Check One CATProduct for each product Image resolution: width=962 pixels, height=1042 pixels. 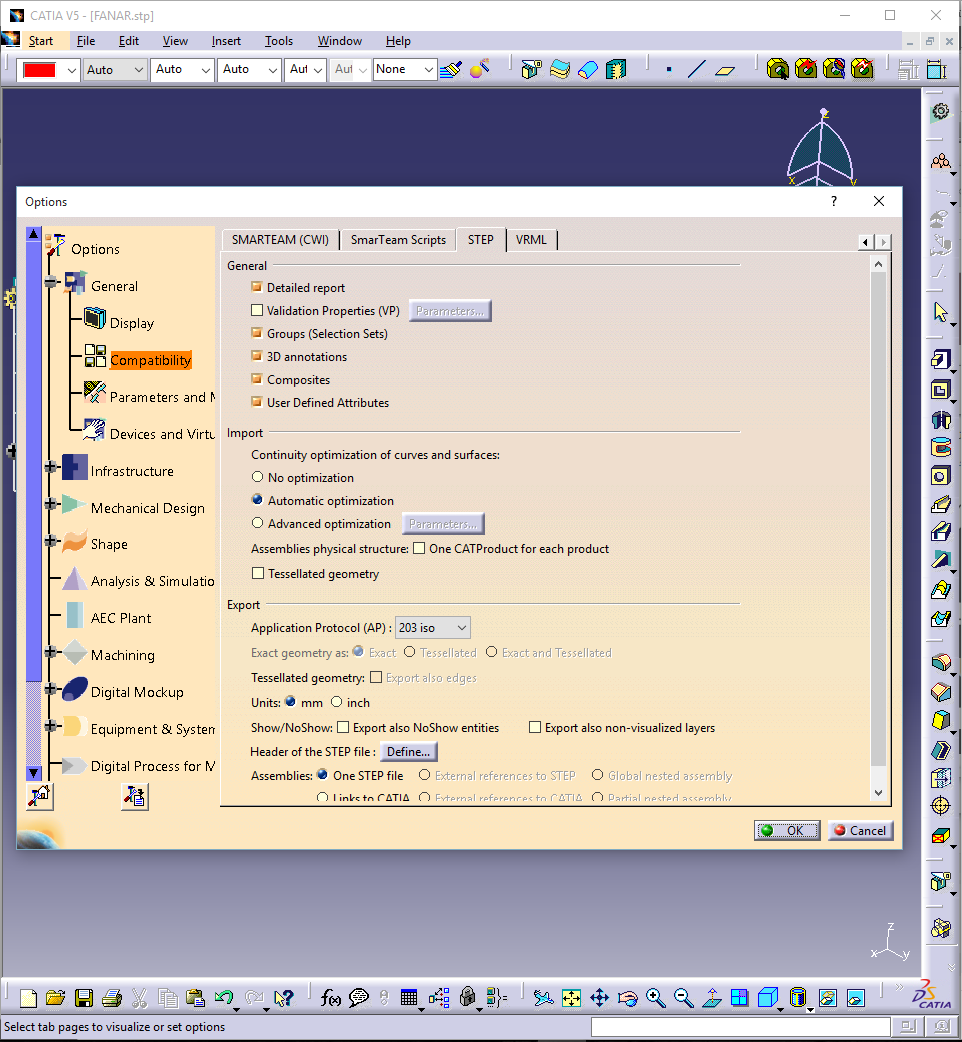click(x=419, y=548)
